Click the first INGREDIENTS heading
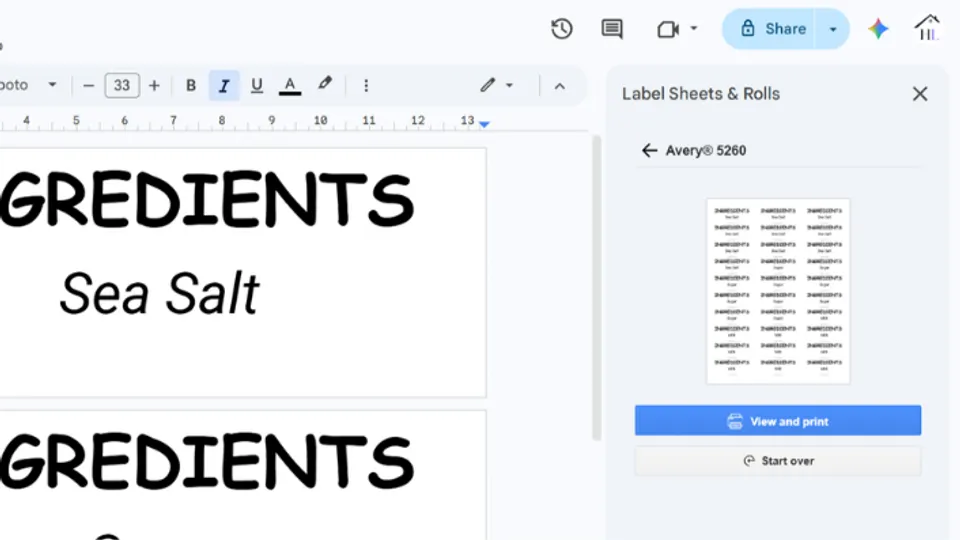 207,200
